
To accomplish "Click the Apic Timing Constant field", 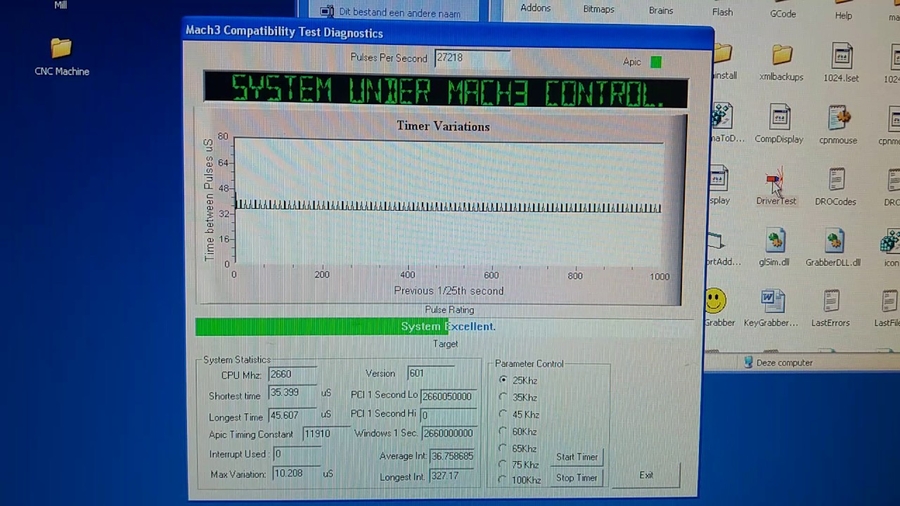I will [325, 434].
